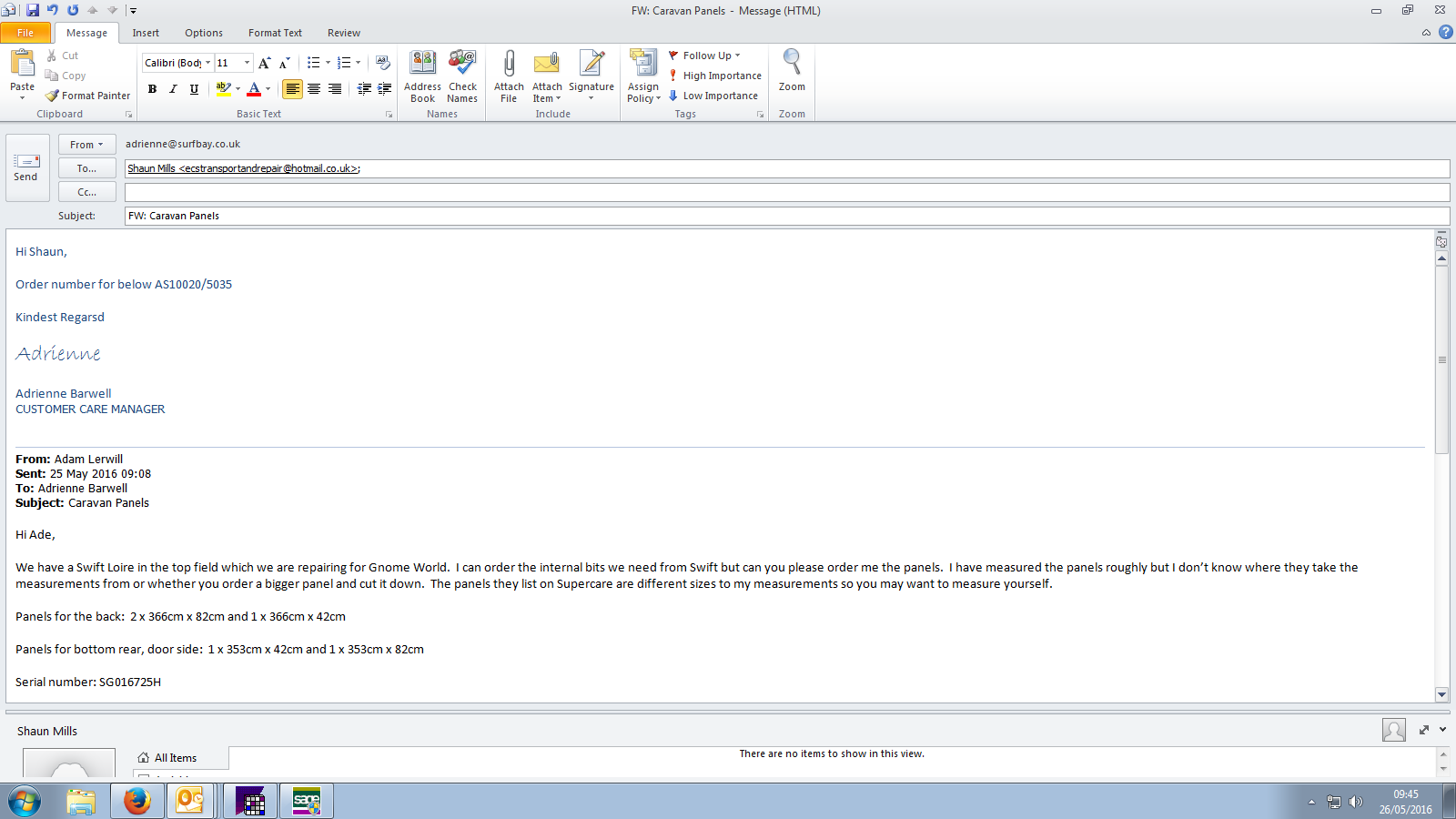1456x819 pixels.
Task: Toggle the numbered list
Action: [343, 63]
